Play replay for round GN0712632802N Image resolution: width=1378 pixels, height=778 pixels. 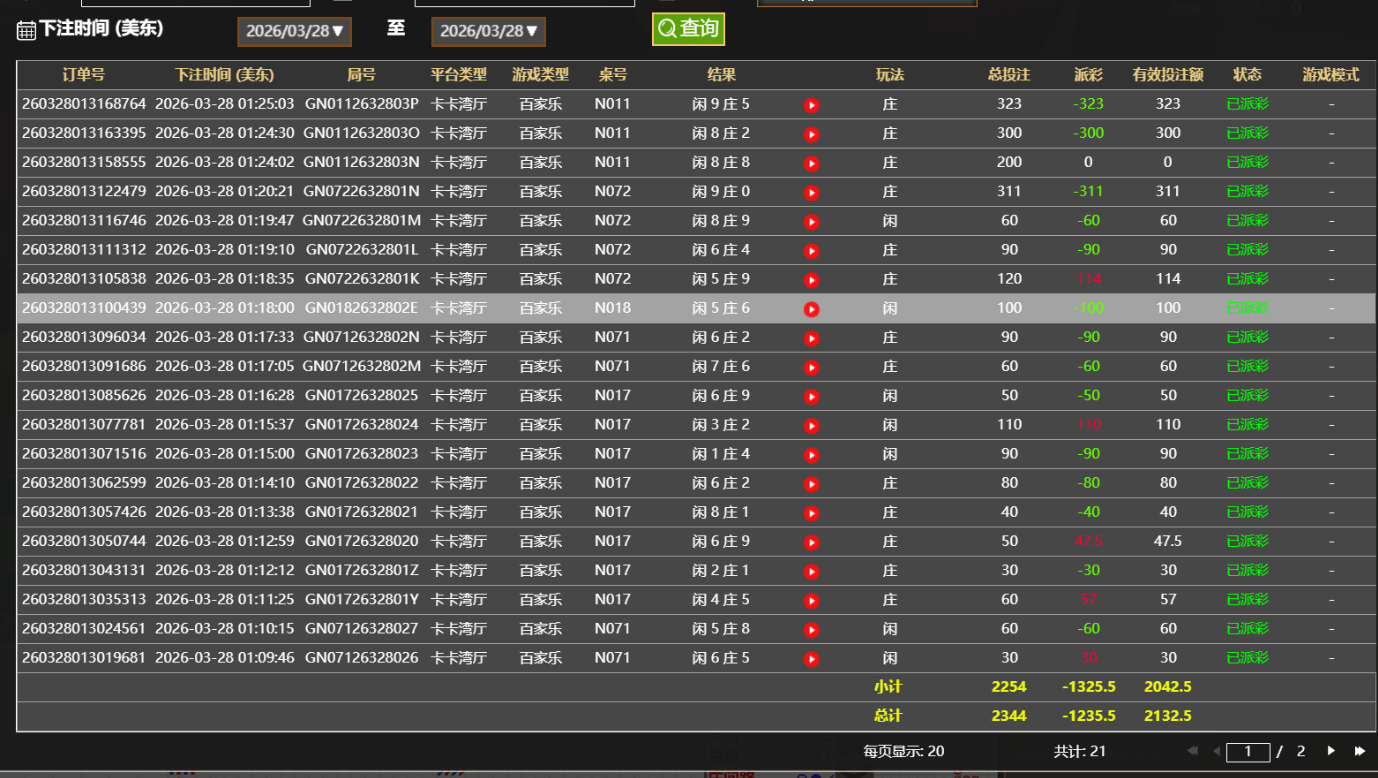point(811,338)
